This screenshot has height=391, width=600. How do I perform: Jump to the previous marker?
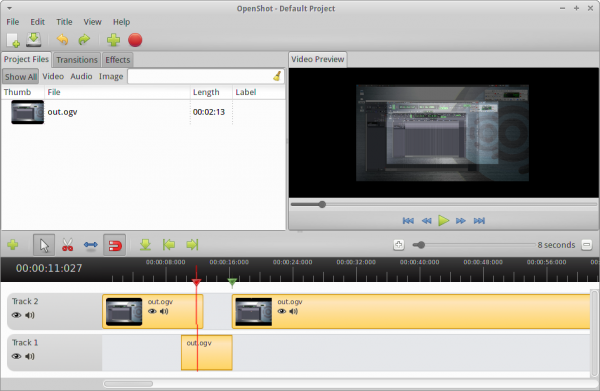pos(169,245)
